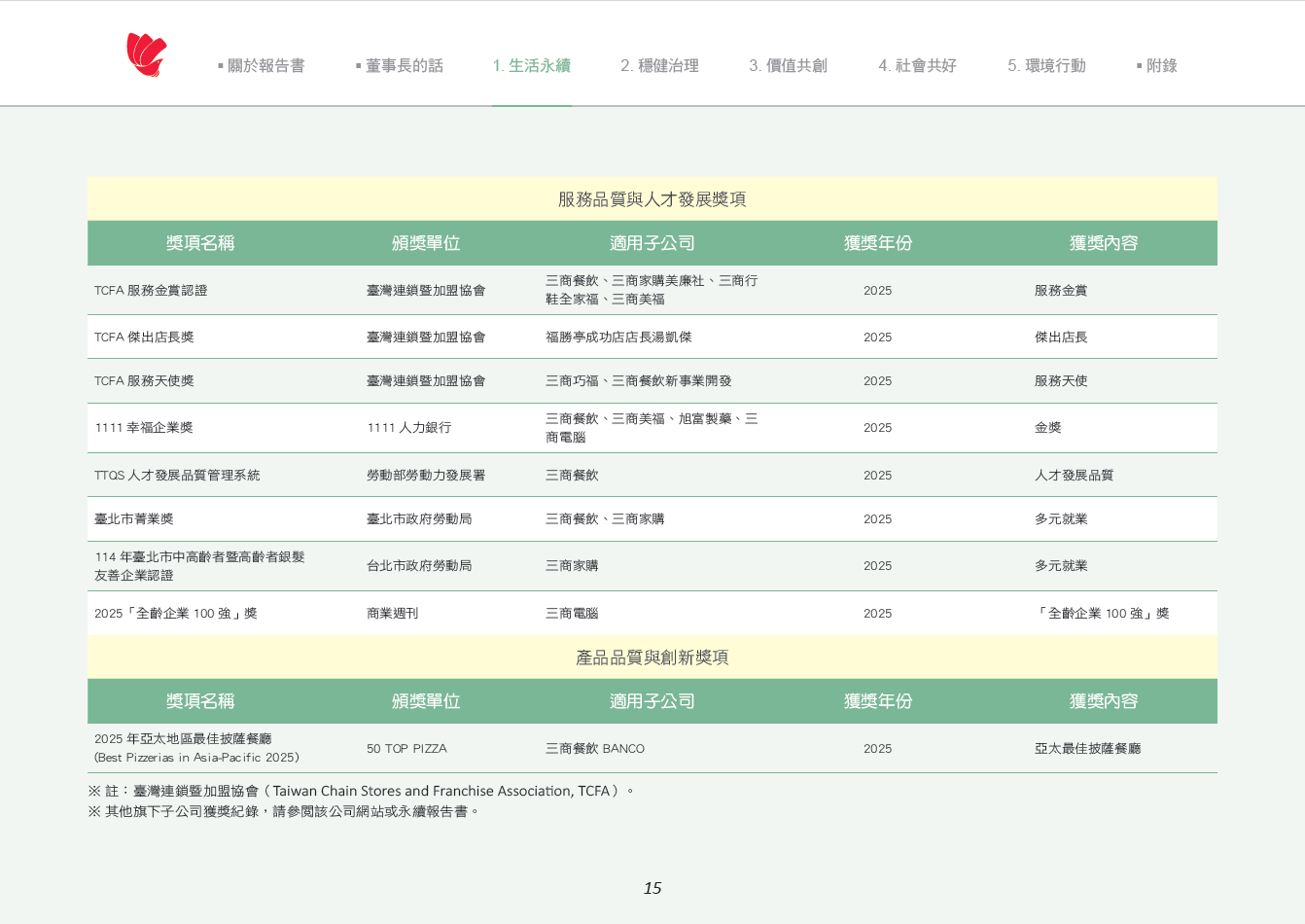Click 2025 年亞太地區最佳披薩餐廳 award name

tap(196, 748)
